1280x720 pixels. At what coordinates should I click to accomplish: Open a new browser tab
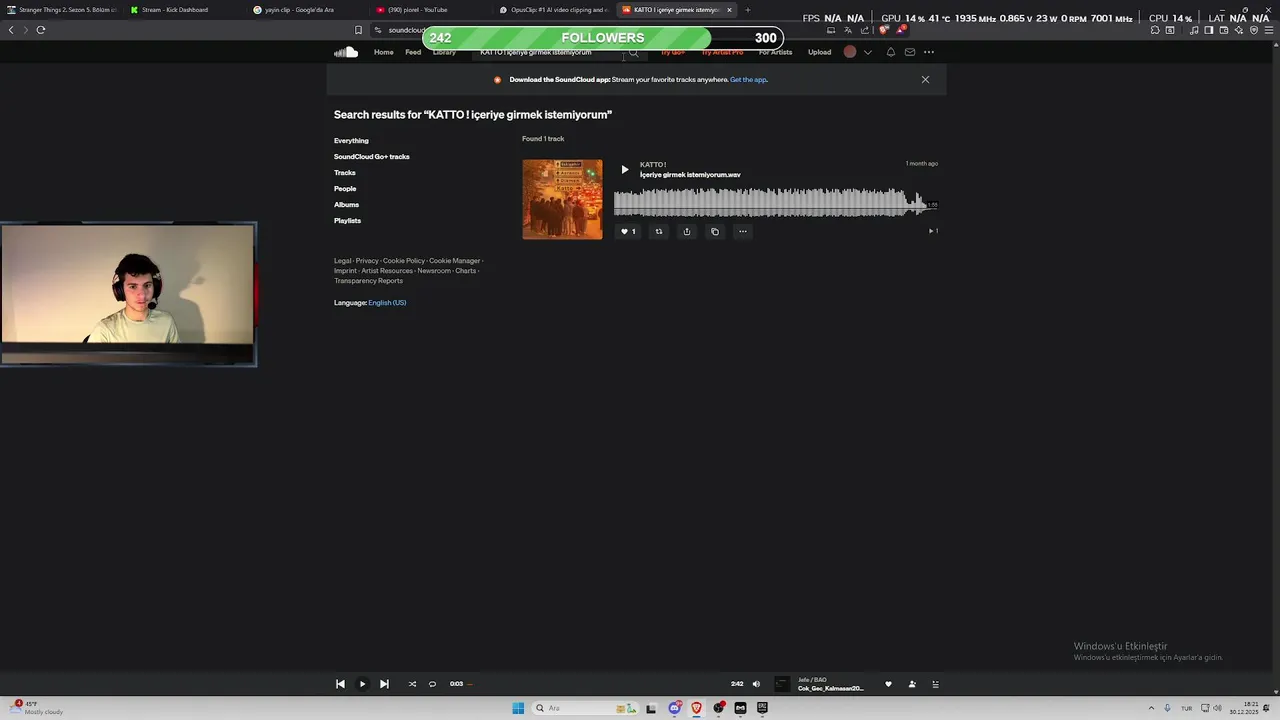pos(747,10)
